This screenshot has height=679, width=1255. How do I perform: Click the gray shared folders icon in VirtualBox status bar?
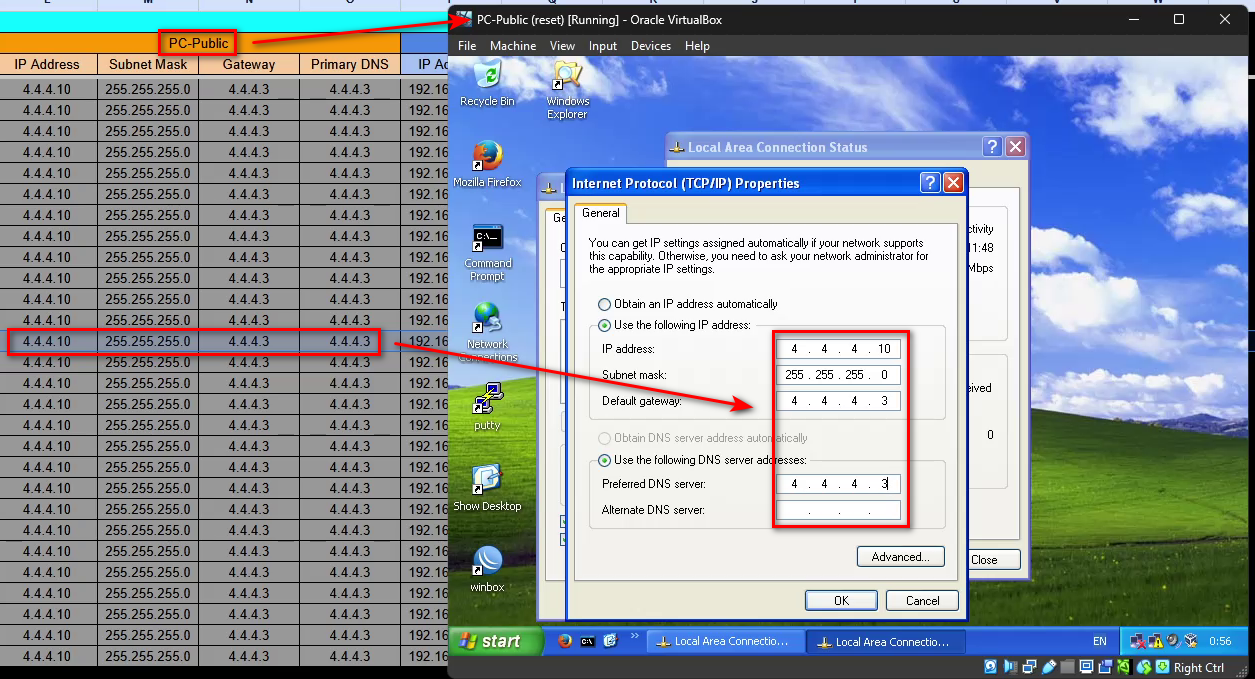click(x=1068, y=667)
